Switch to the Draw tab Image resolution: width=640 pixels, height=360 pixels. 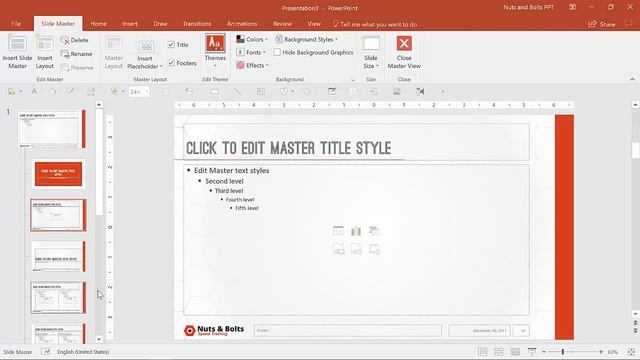click(160, 24)
